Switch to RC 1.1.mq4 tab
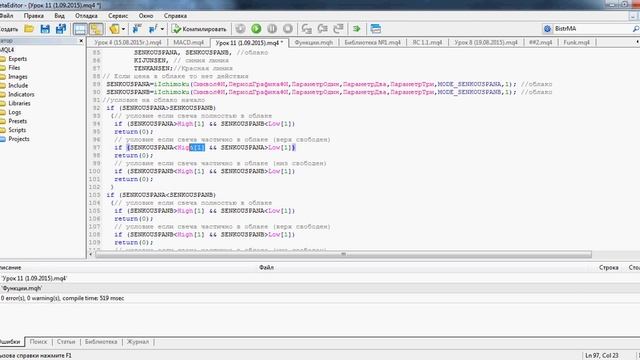 tap(427, 42)
